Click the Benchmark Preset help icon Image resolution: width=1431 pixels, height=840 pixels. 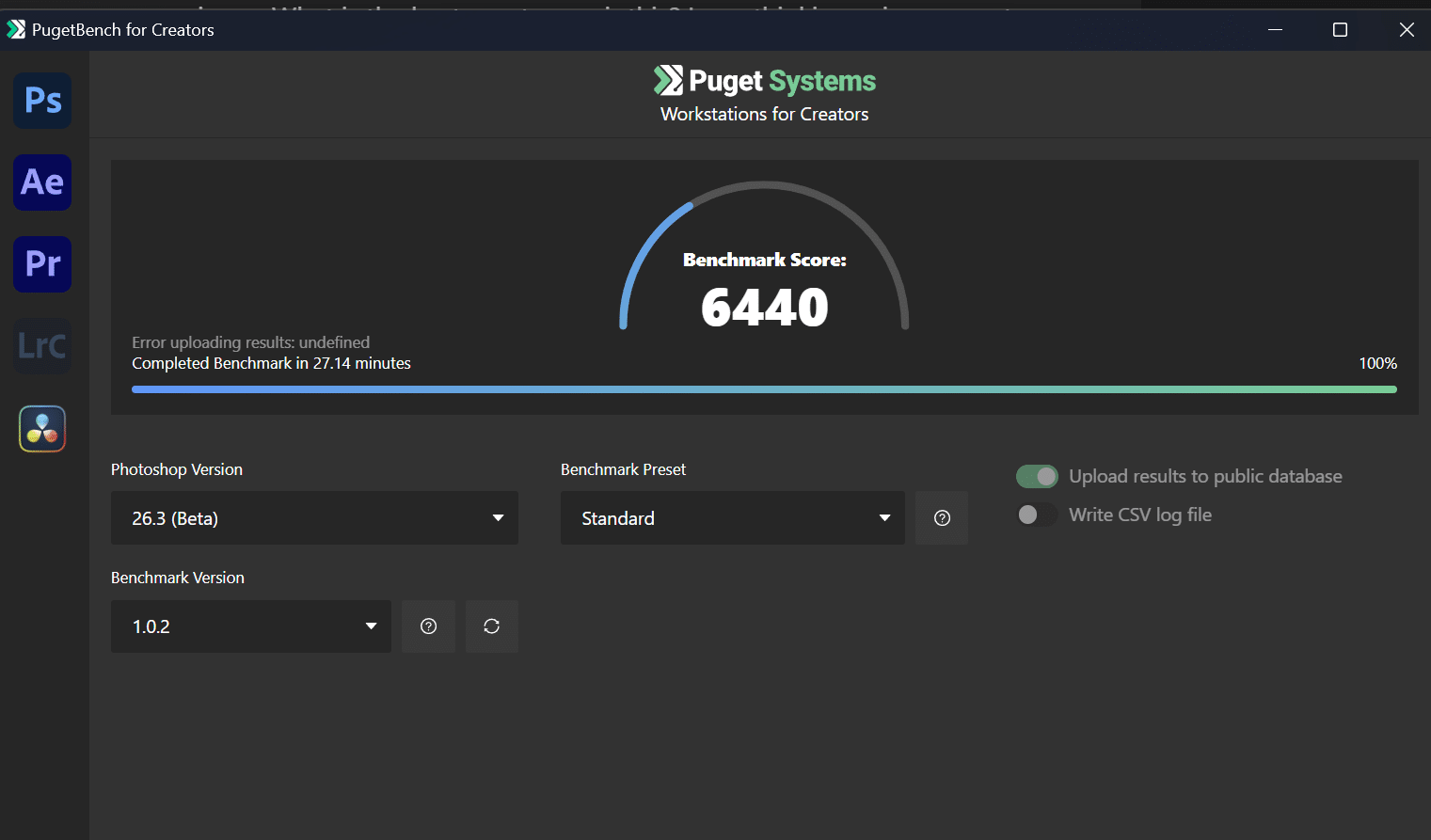[x=942, y=518]
